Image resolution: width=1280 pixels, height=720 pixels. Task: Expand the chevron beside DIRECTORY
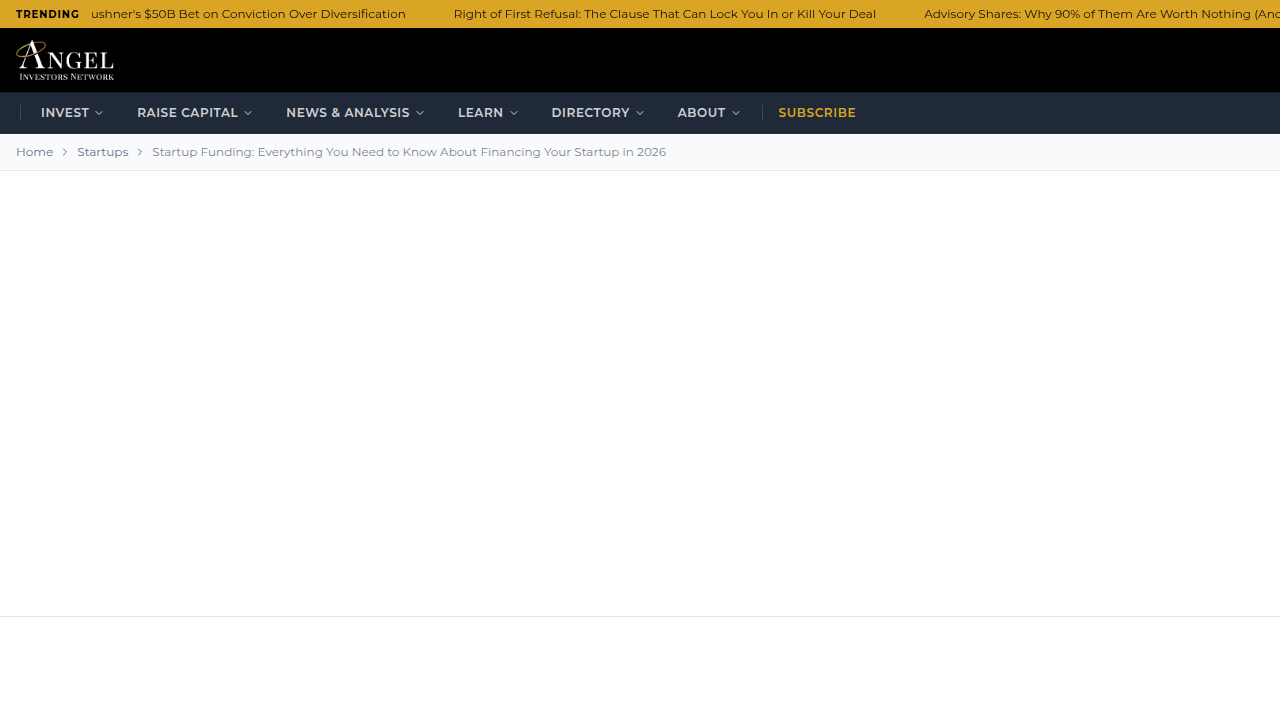coord(640,113)
